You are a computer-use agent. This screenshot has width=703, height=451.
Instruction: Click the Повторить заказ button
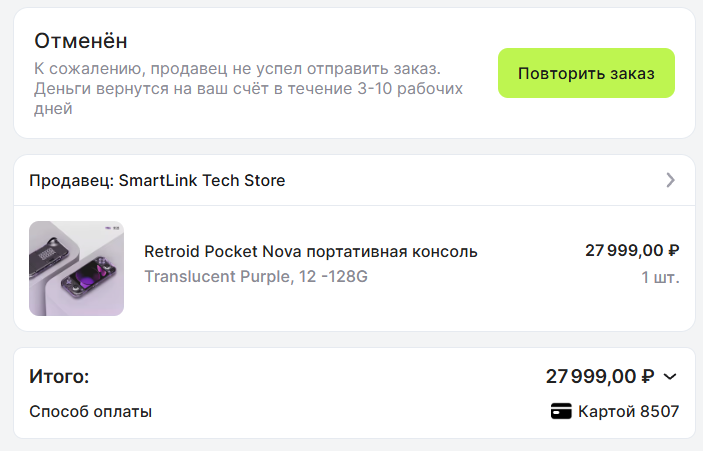pyautogui.click(x=586, y=73)
